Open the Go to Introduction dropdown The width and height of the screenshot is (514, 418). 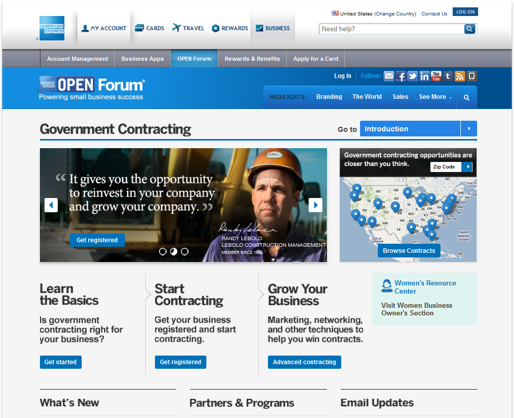418,129
